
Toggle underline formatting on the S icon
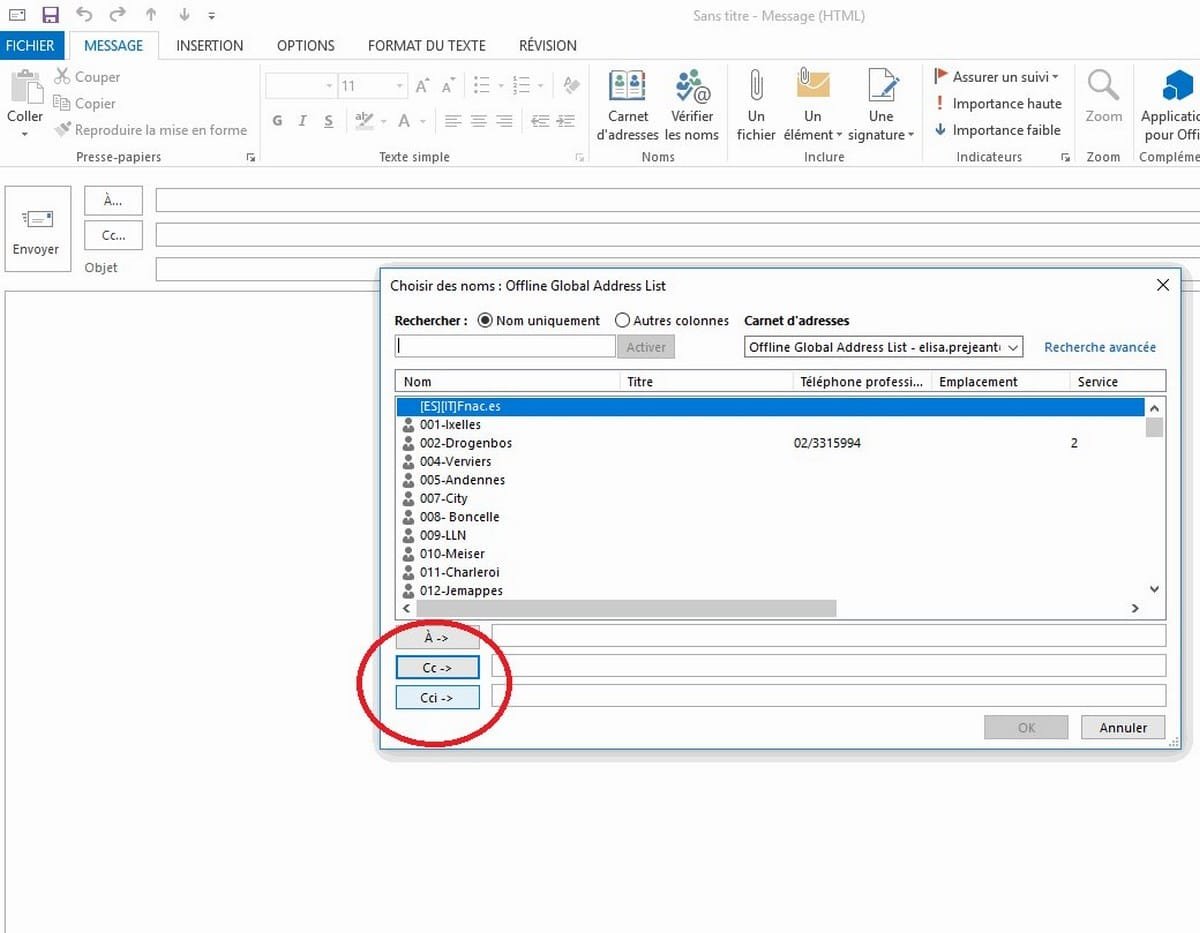[328, 120]
